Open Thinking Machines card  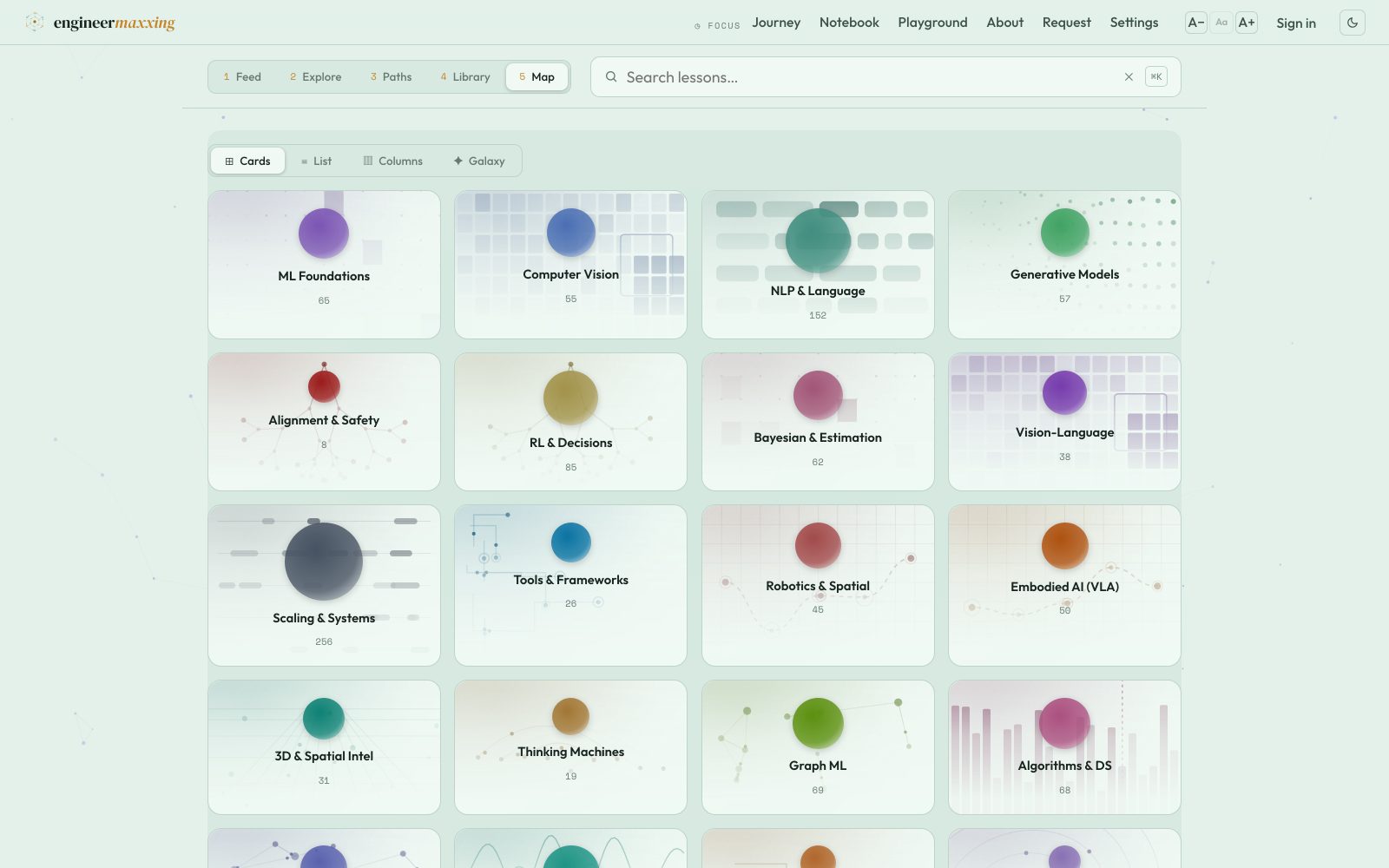[x=570, y=747]
